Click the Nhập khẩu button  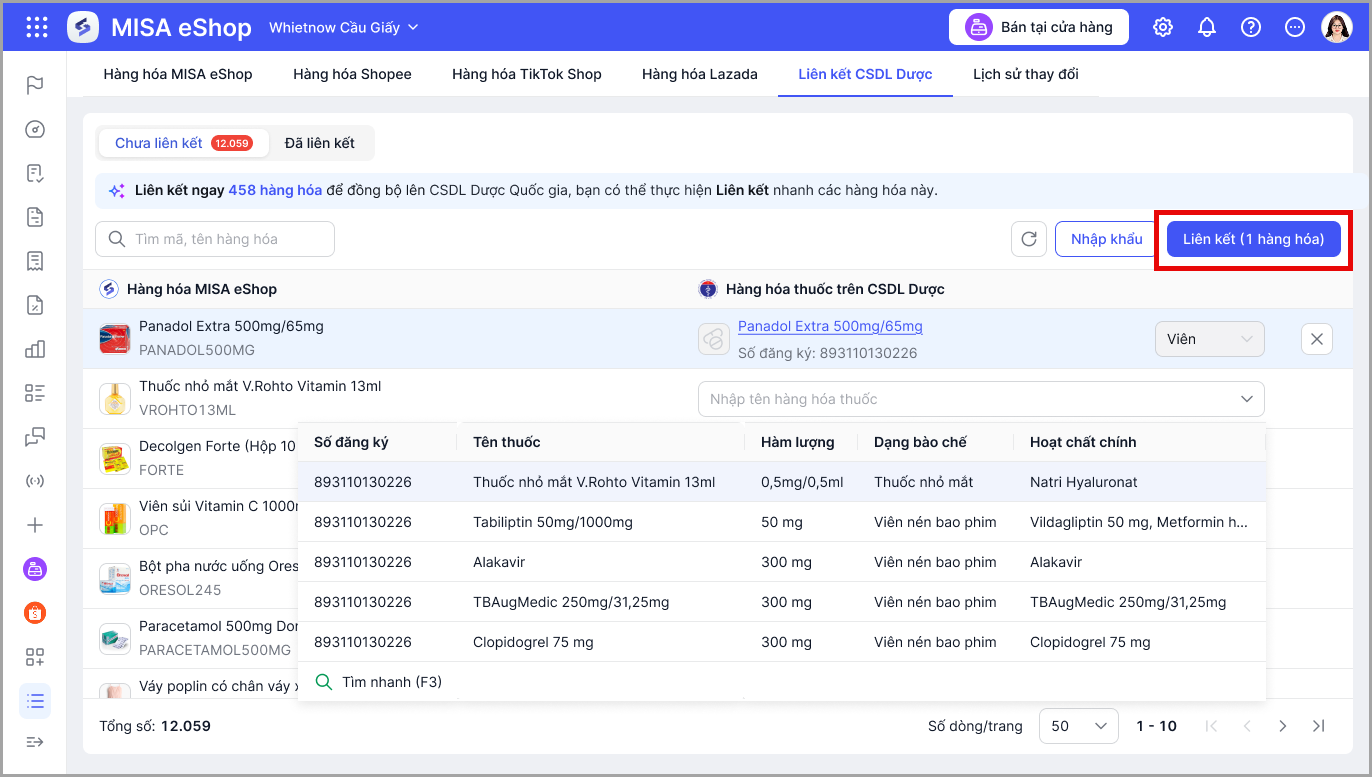tap(1107, 239)
